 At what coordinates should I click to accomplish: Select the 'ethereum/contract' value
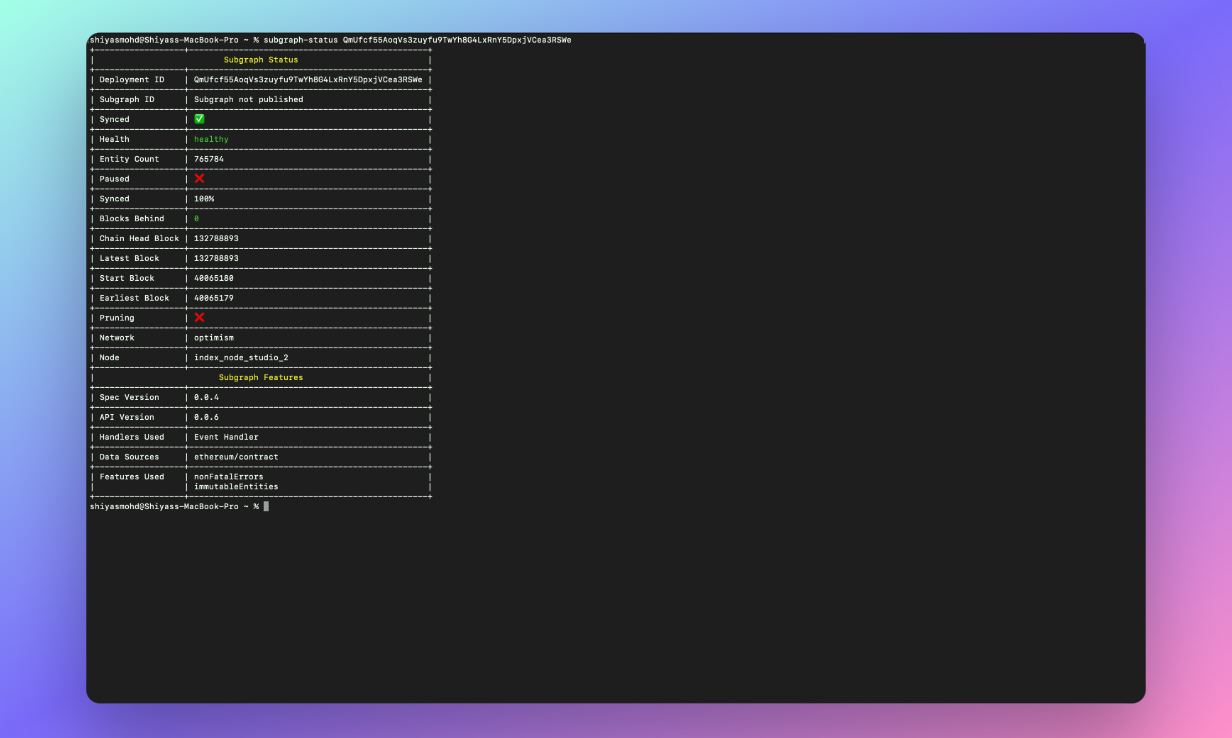tap(236, 457)
